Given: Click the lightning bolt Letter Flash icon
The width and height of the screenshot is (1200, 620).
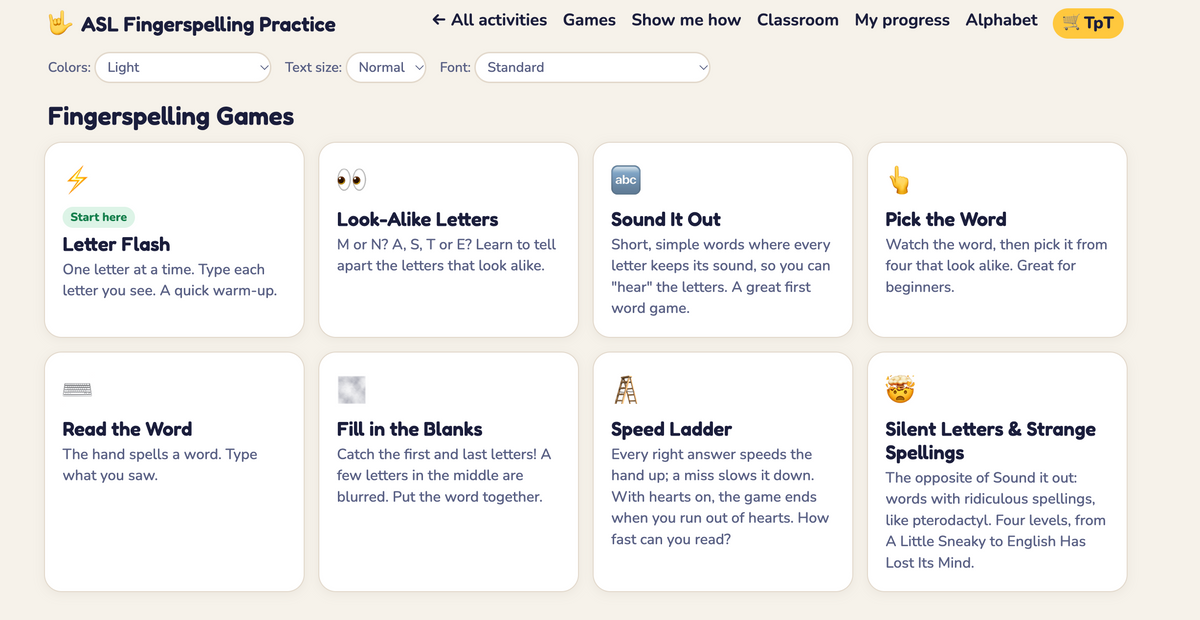Looking at the screenshot, I should pos(77,180).
